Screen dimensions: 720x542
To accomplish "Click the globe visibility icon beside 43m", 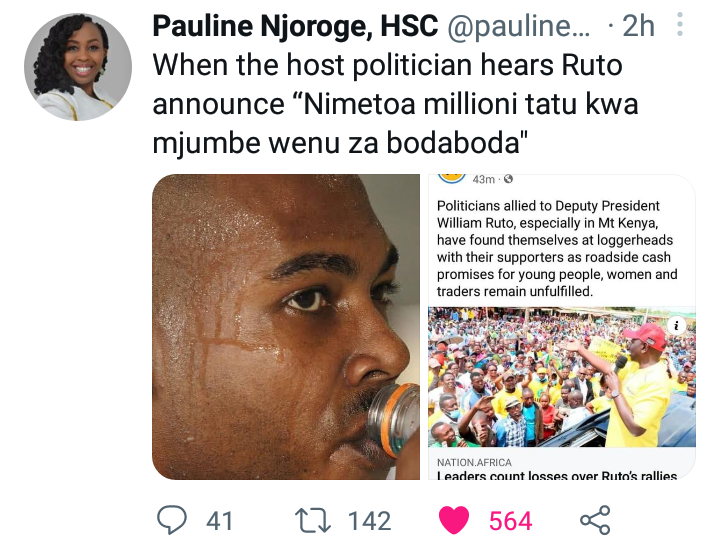I will (x=508, y=179).
